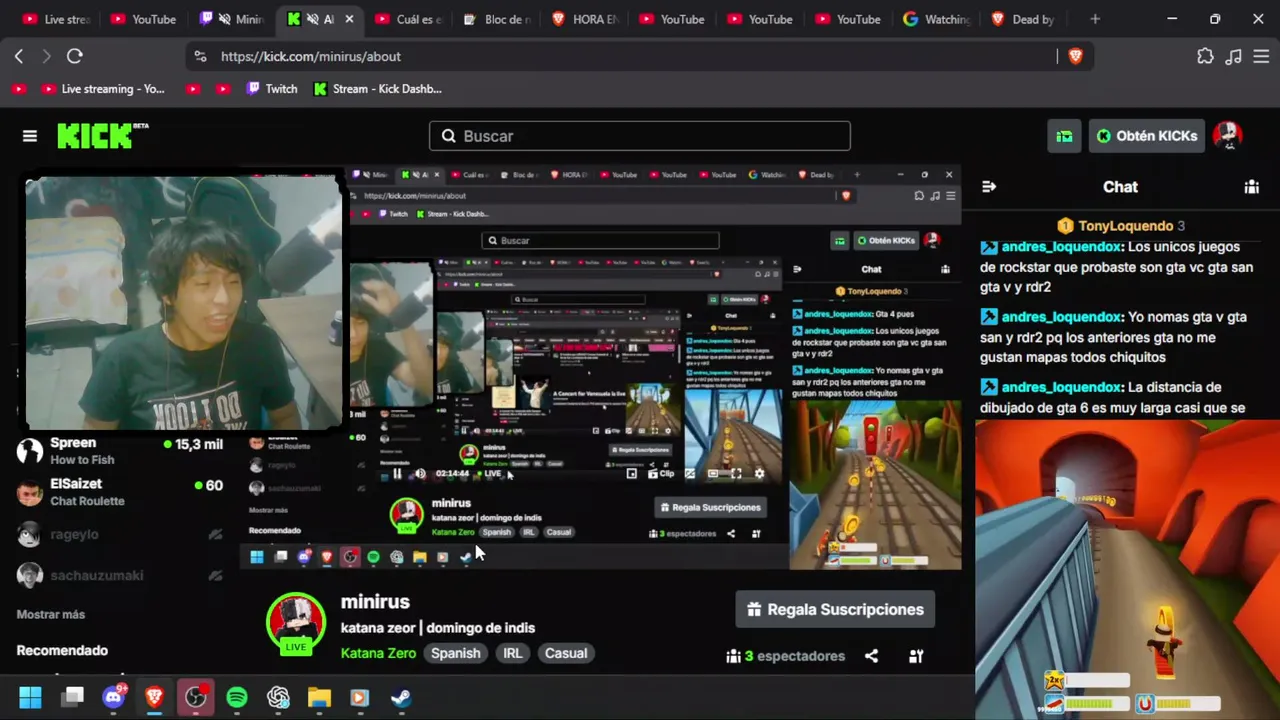The width and height of the screenshot is (1280, 720).
Task: Toggle mute icon on the Twitch Minir tab
Action: tap(225, 19)
